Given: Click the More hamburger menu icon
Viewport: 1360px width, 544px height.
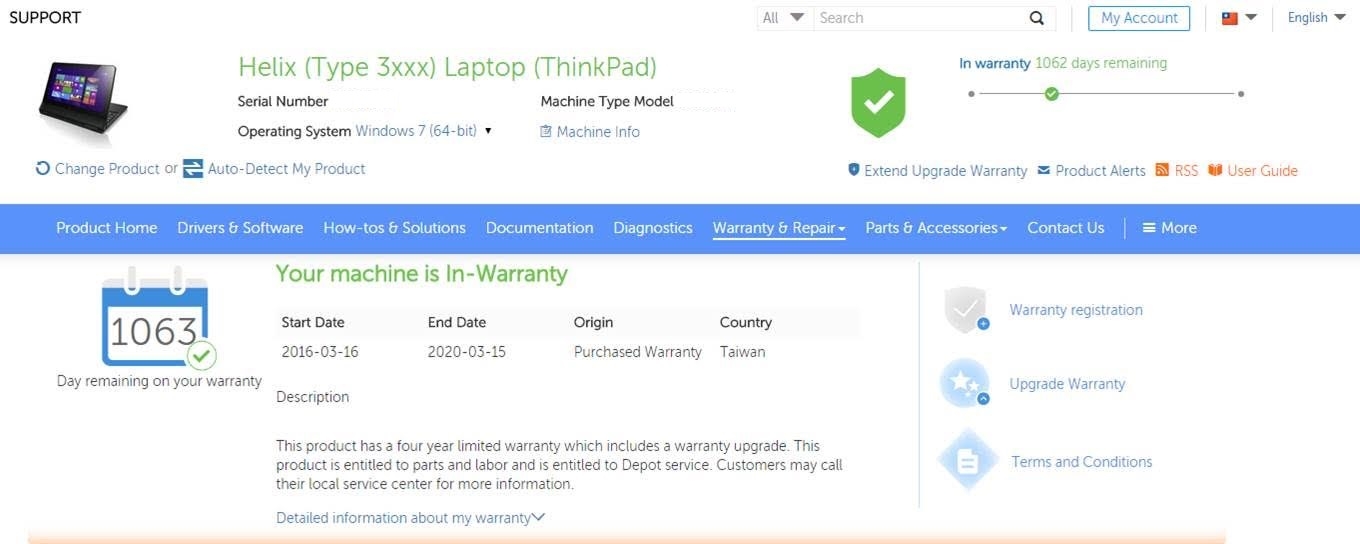Looking at the screenshot, I should tap(1150, 228).
